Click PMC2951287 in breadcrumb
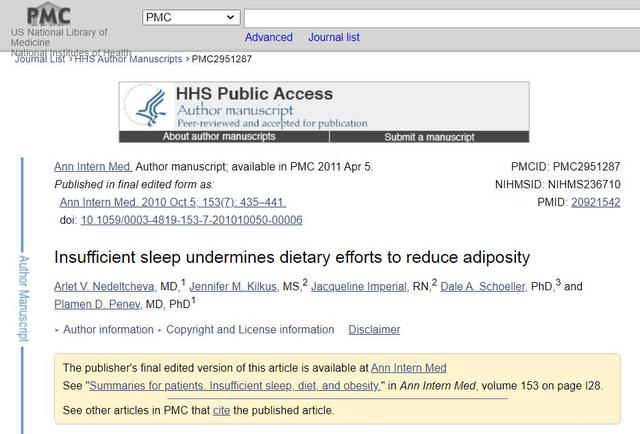The height and width of the screenshot is (434, 640). (x=222, y=59)
